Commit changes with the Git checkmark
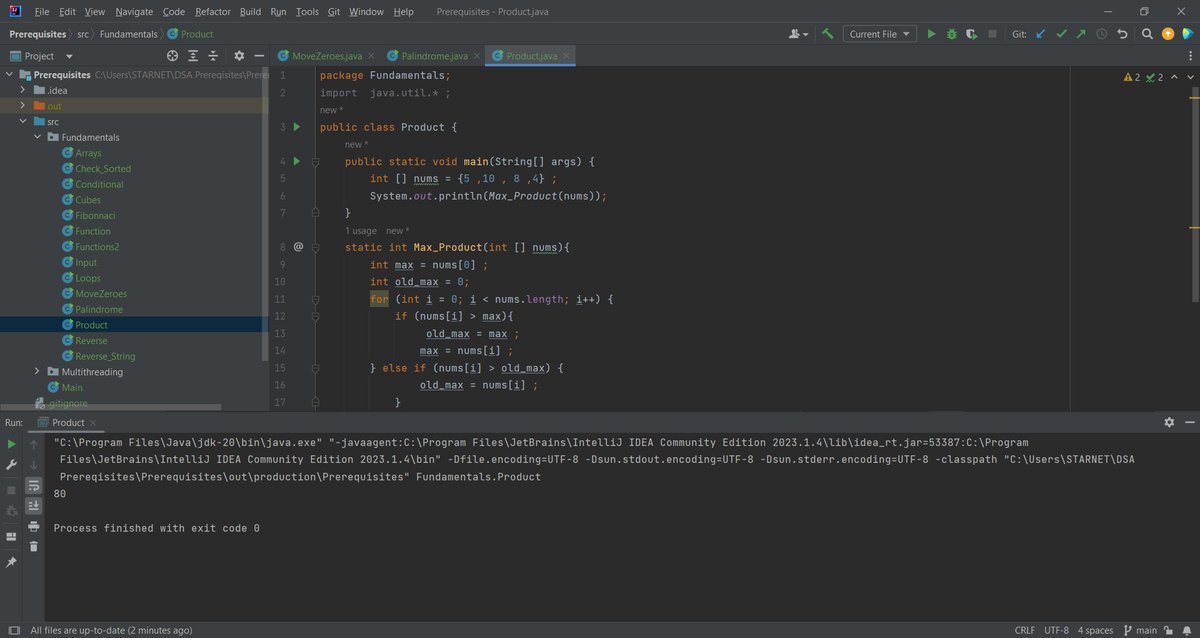 tap(1060, 34)
